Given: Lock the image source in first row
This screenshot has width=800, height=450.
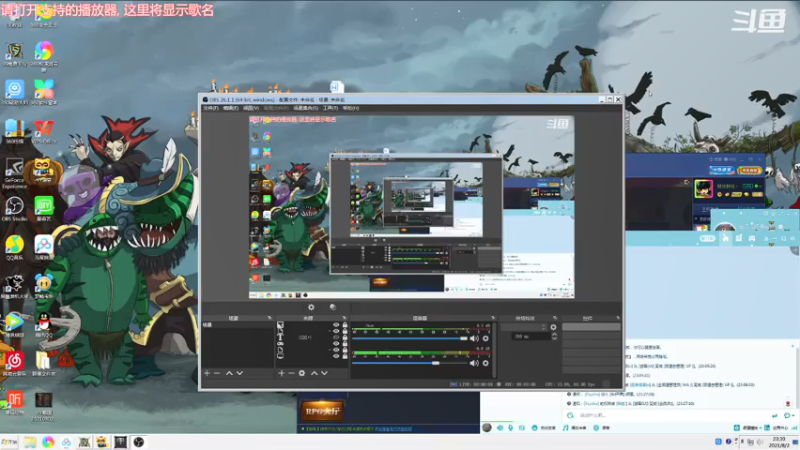Looking at the screenshot, I should [x=345, y=325].
